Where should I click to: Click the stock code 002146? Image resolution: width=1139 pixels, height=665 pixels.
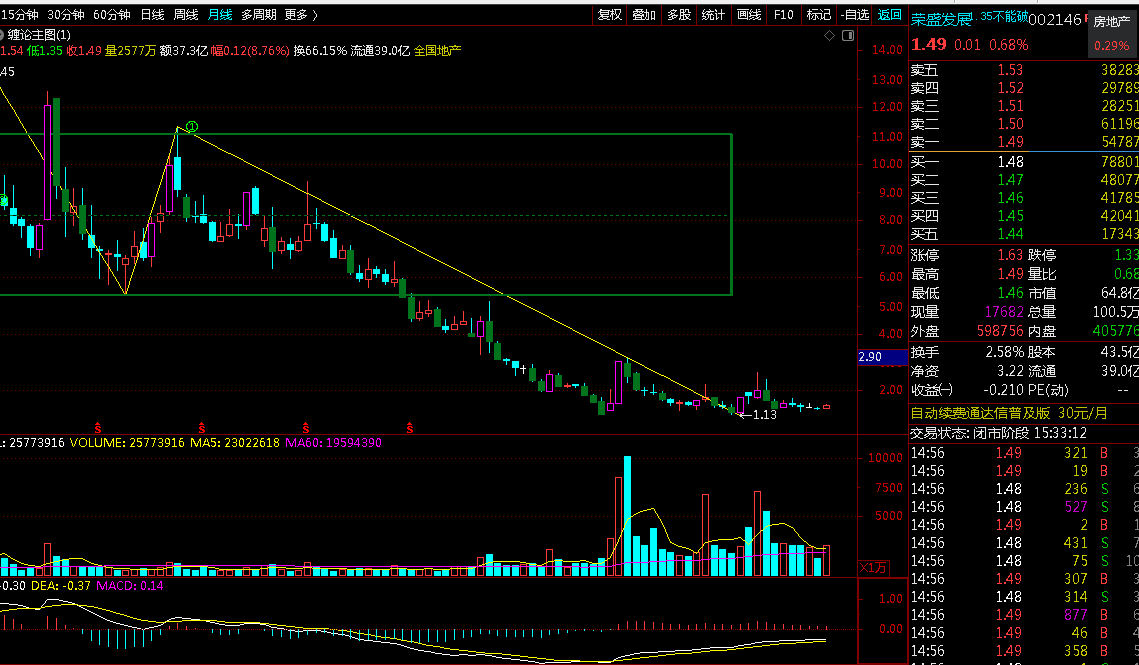pos(1055,20)
